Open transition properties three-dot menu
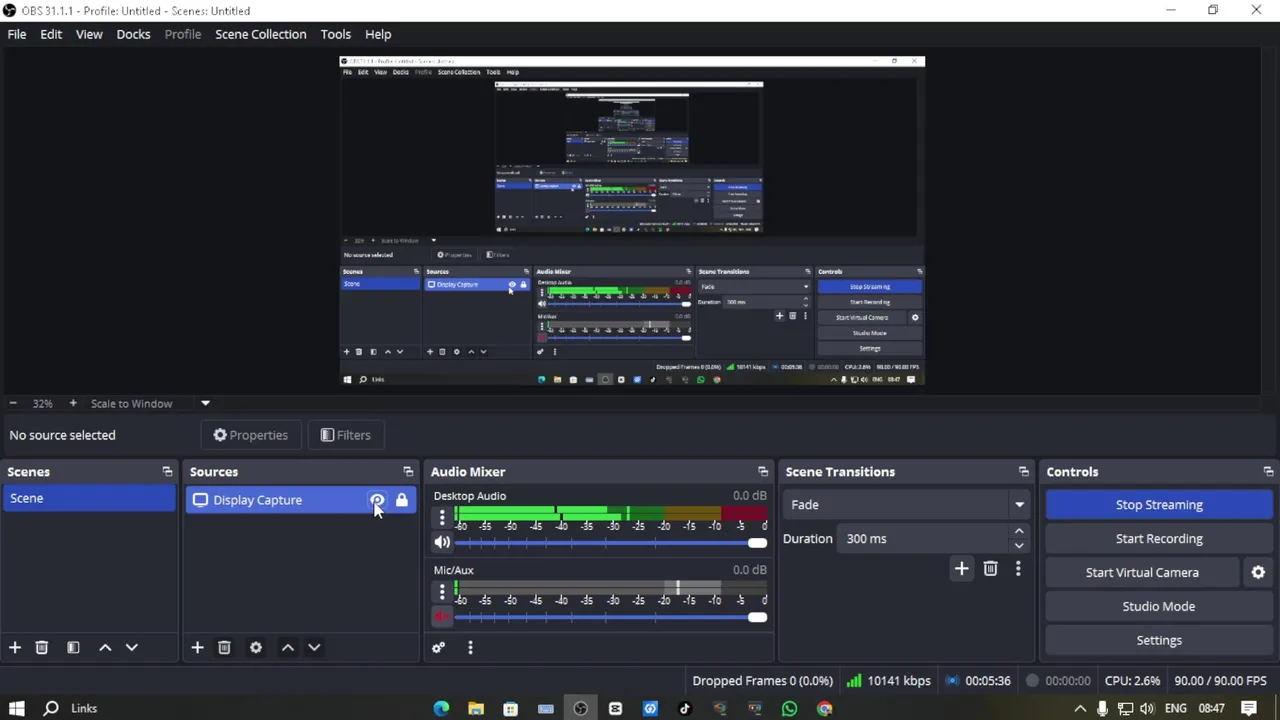 click(1018, 569)
